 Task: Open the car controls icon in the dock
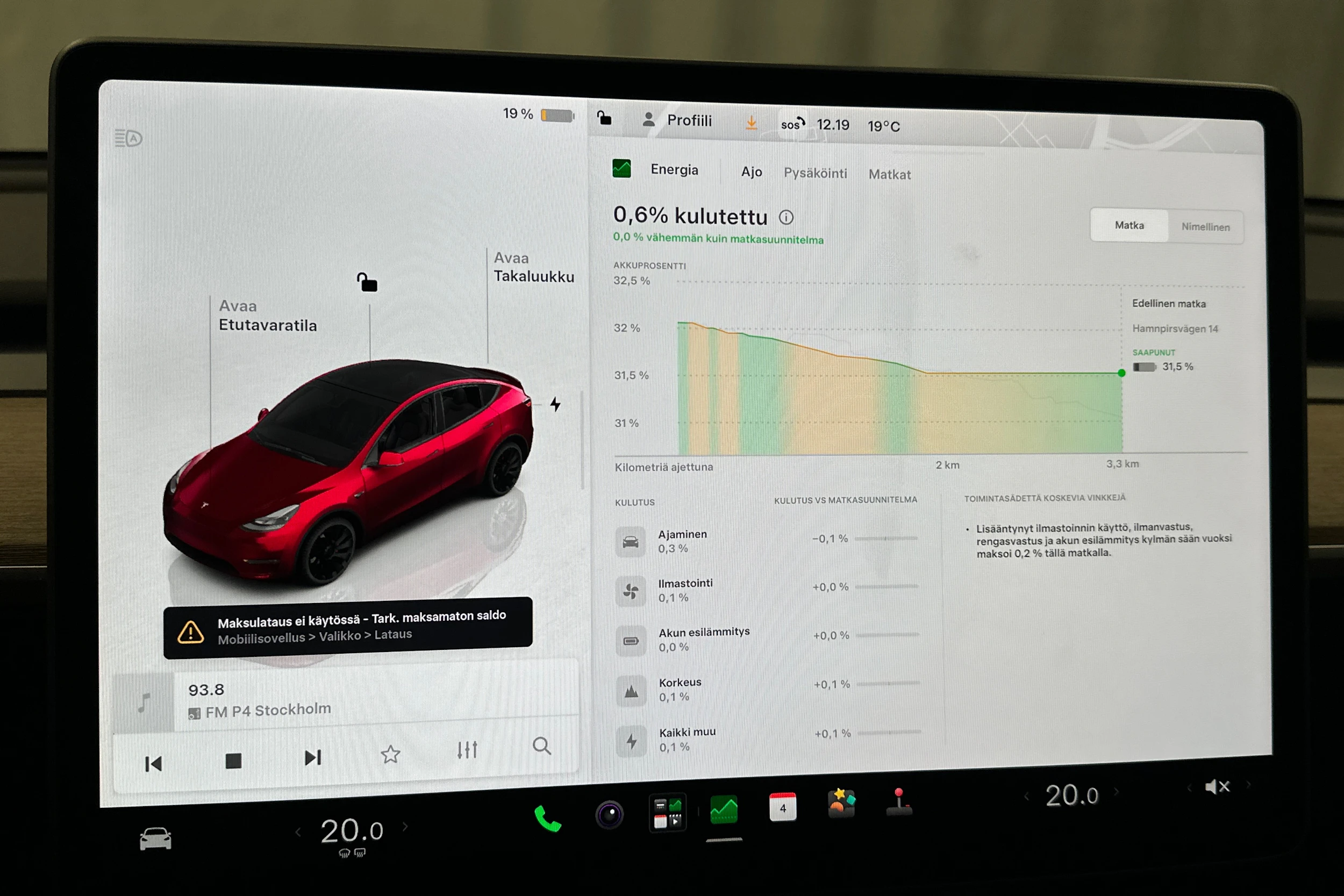click(155, 839)
